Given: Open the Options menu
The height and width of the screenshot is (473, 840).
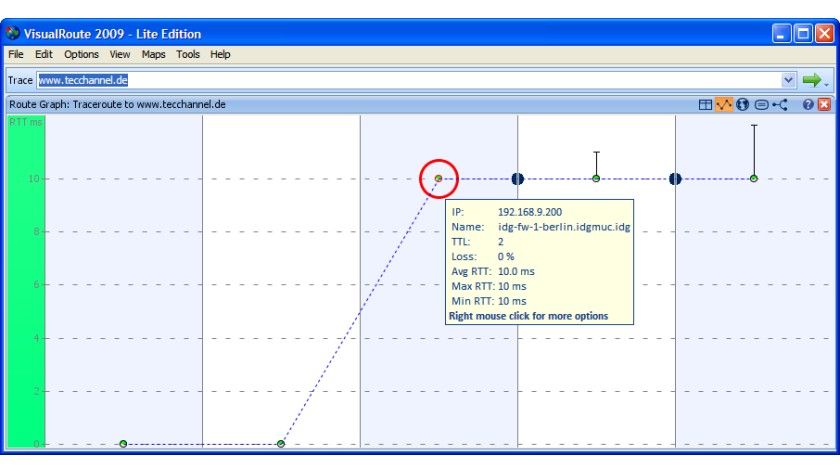Looking at the screenshot, I should [81, 55].
